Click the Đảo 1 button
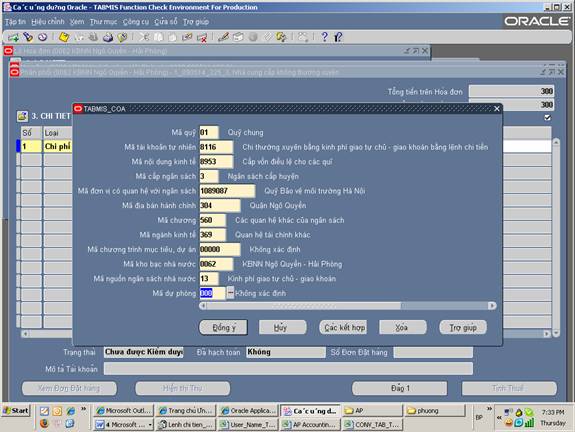This screenshot has width=575, height=432. (399, 388)
